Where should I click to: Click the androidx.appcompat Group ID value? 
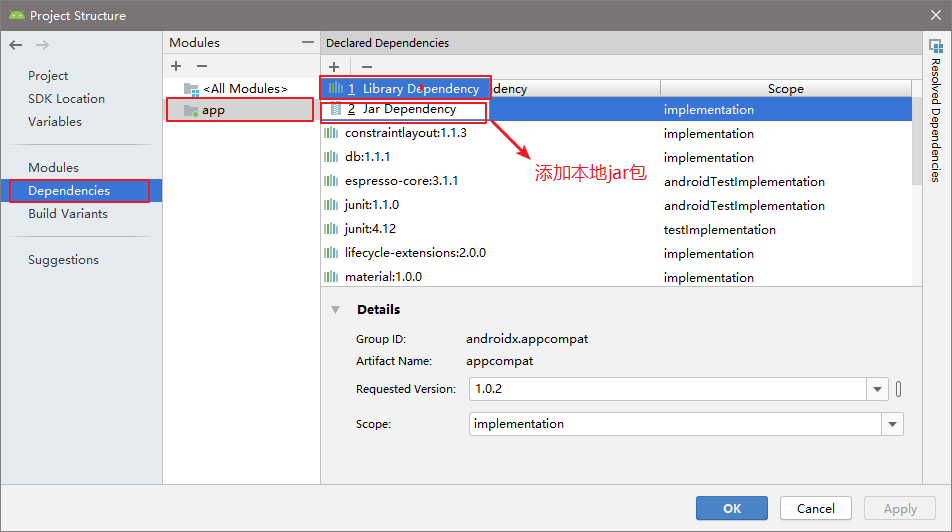(527, 339)
